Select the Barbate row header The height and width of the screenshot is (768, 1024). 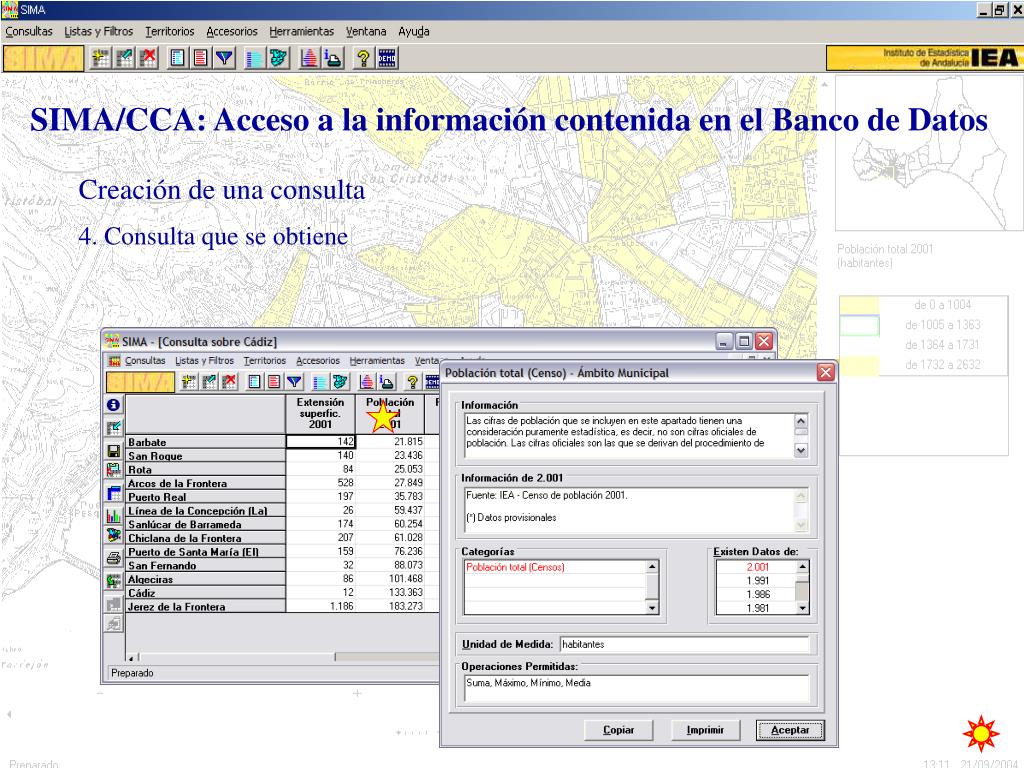pos(205,442)
